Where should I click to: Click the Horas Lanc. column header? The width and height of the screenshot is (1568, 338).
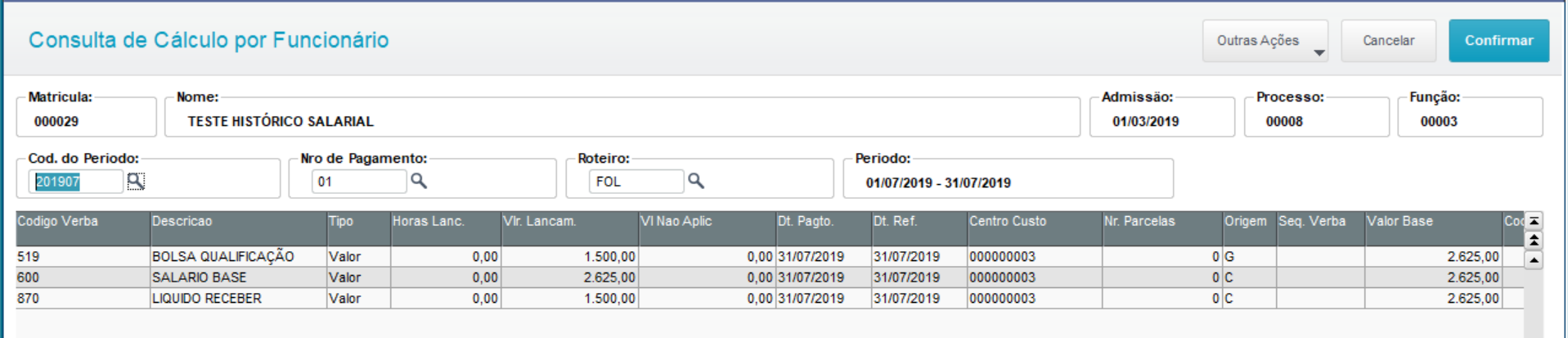point(446,228)
